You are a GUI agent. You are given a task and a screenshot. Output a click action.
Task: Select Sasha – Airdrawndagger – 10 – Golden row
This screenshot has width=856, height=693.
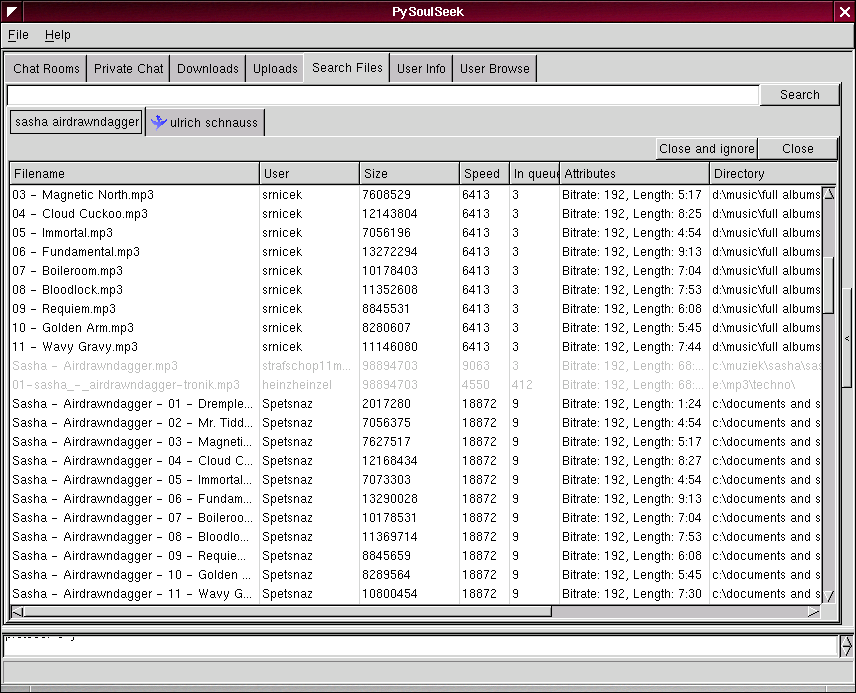(x=416, y=575)
